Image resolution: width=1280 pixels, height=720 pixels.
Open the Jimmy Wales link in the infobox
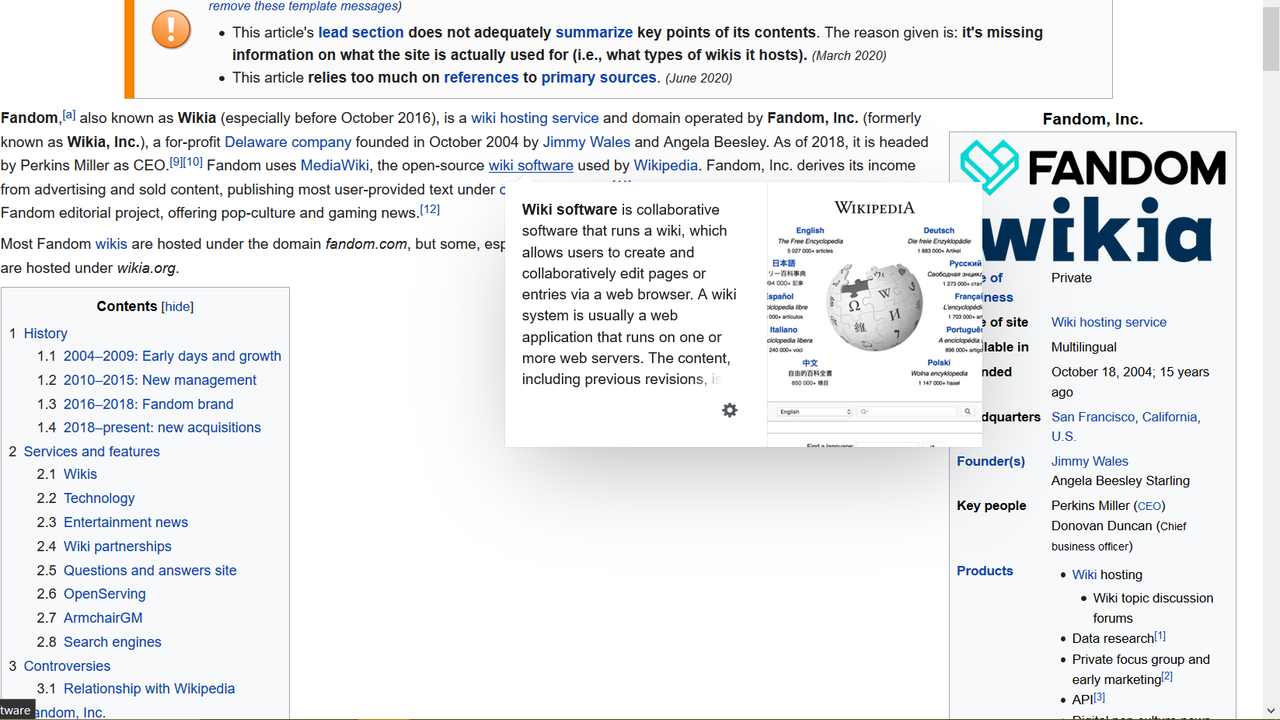pyautogui.click(x=1090, y=461)
